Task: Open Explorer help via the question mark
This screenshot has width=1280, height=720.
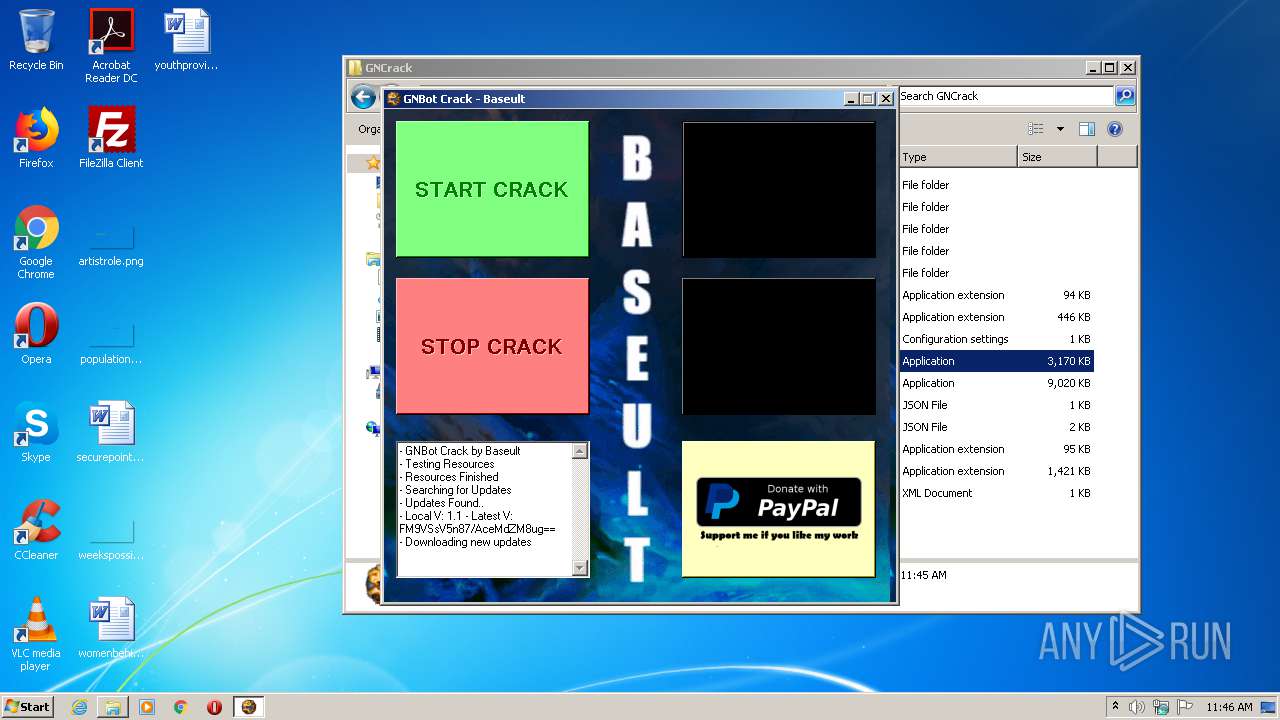Action: coord(1115,129)
